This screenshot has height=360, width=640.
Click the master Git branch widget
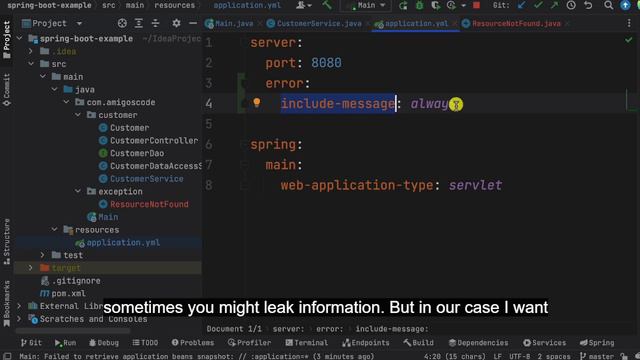596,356
